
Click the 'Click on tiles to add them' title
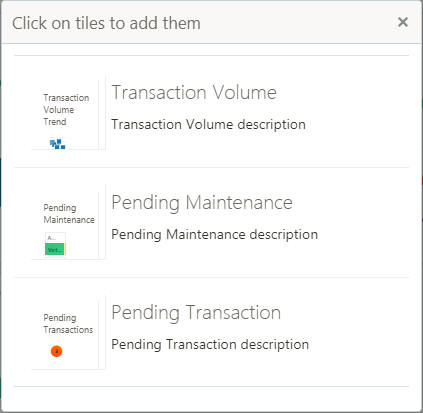106,23
